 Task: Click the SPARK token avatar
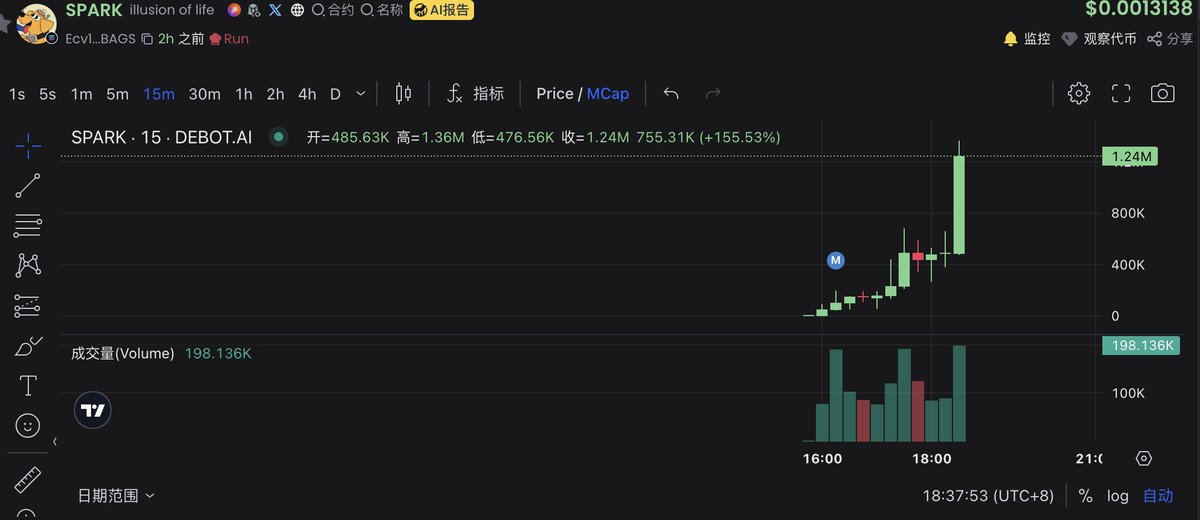pyautogui.click(x=38, y=24)
